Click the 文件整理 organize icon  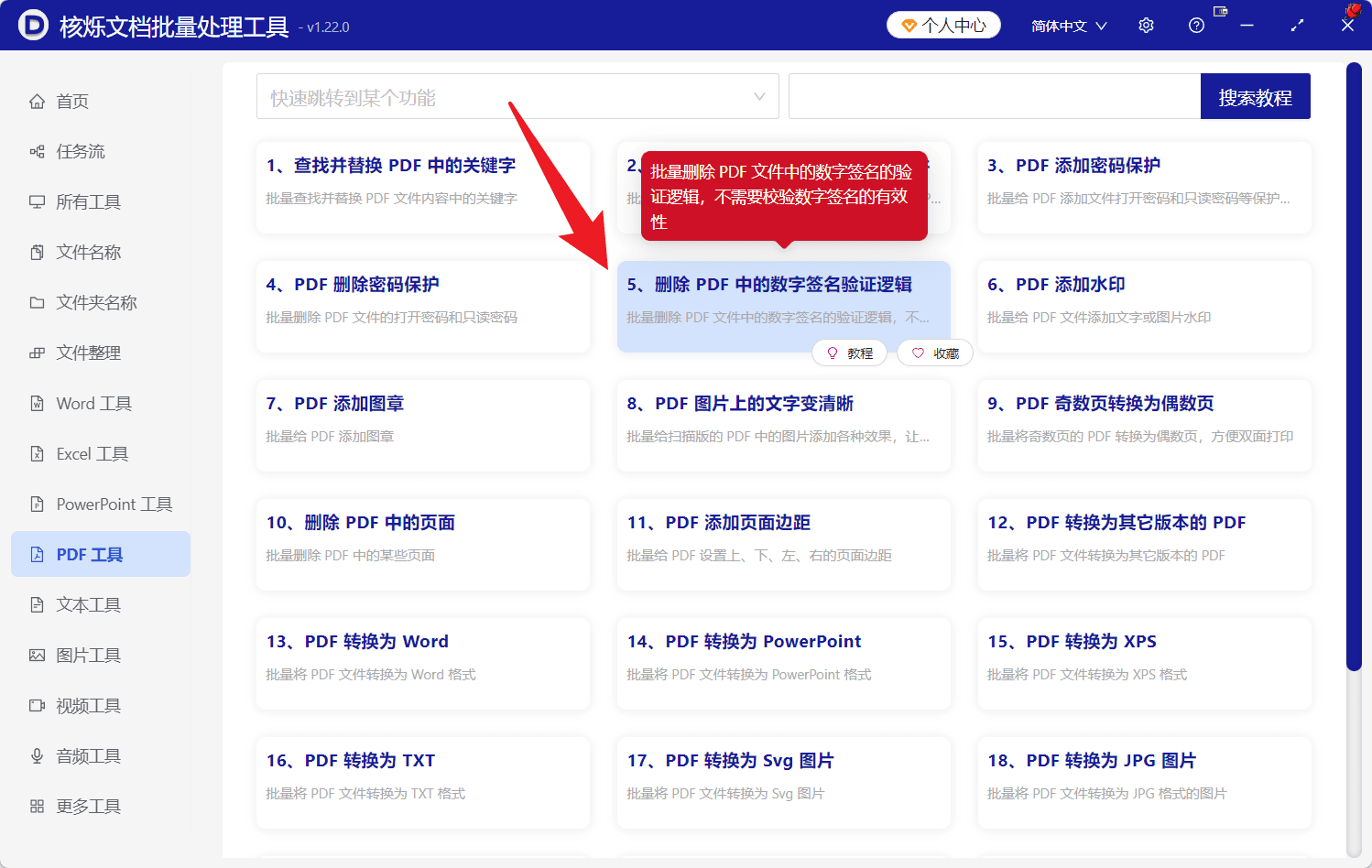(x=37, y=353)
